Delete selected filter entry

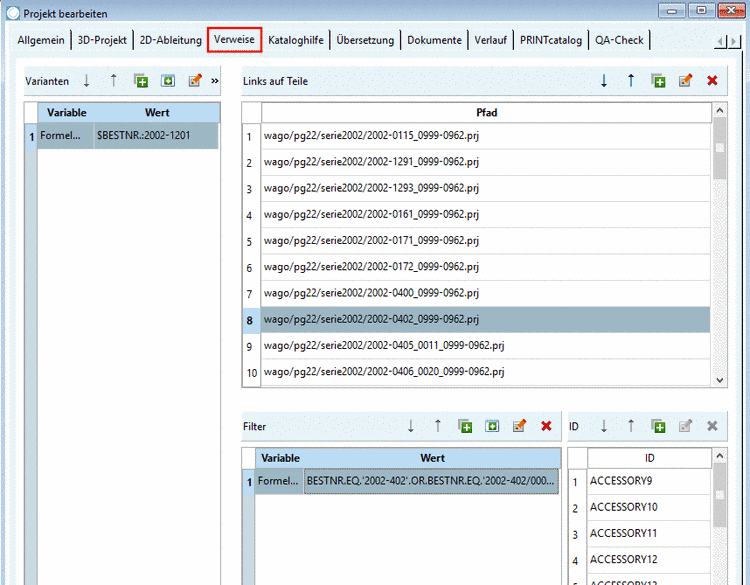click(546, 426)
